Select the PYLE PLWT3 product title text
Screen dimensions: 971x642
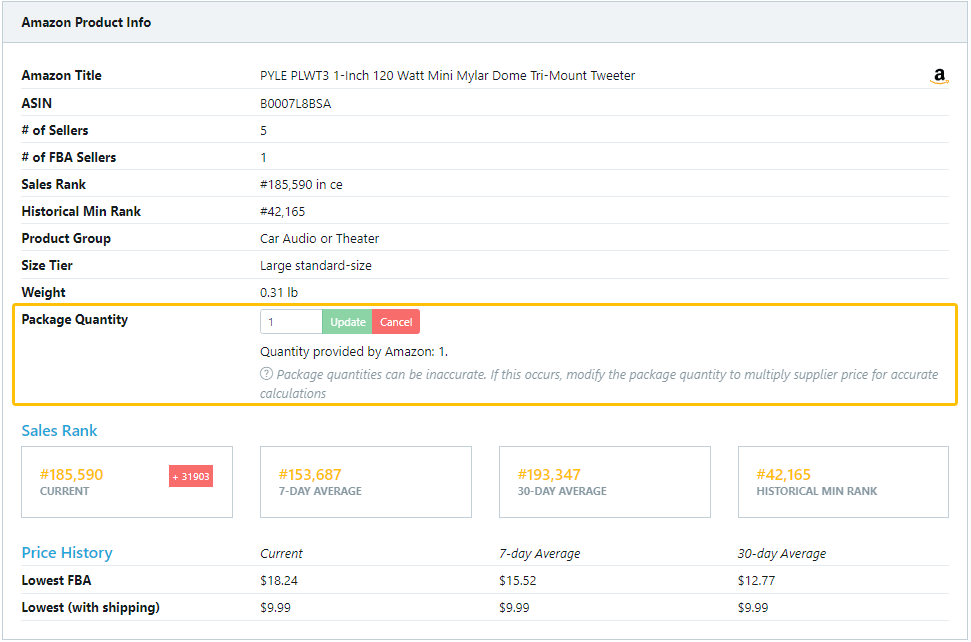pyautogui.click(x=448, y=76)
